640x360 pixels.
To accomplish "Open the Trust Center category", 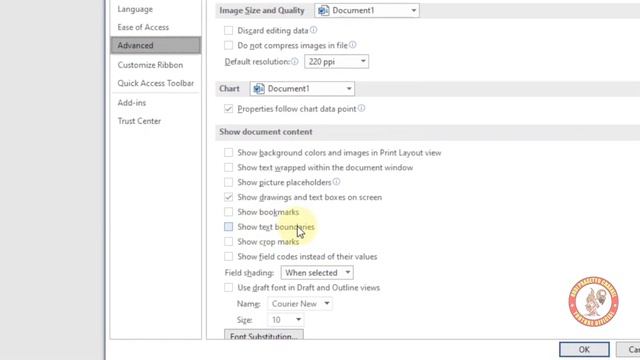I will tap(139, 121).
